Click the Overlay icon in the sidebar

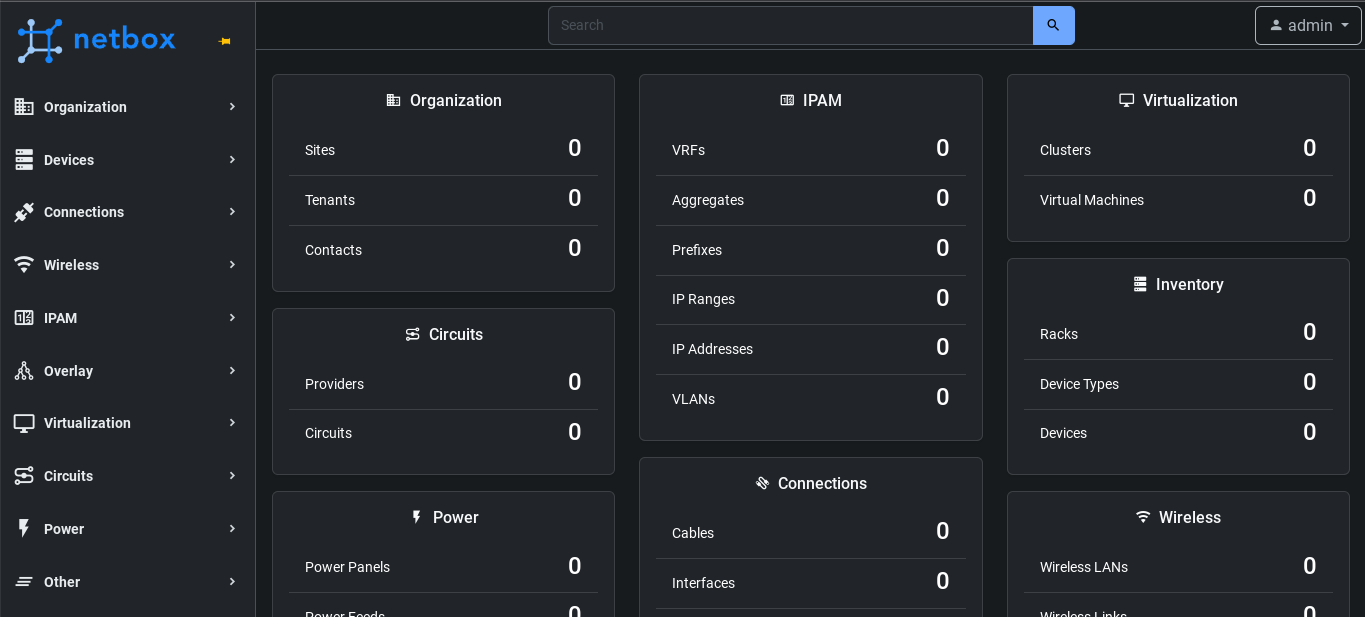[24, 370]
